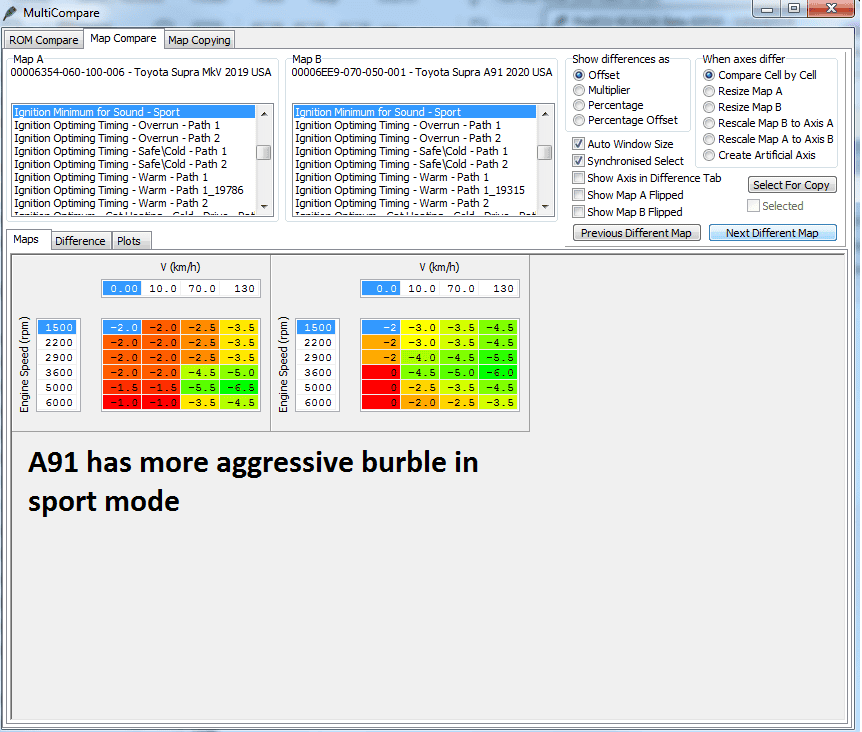Select 'Safe\Cold - Path 2' in Map A list

(134, 164)
